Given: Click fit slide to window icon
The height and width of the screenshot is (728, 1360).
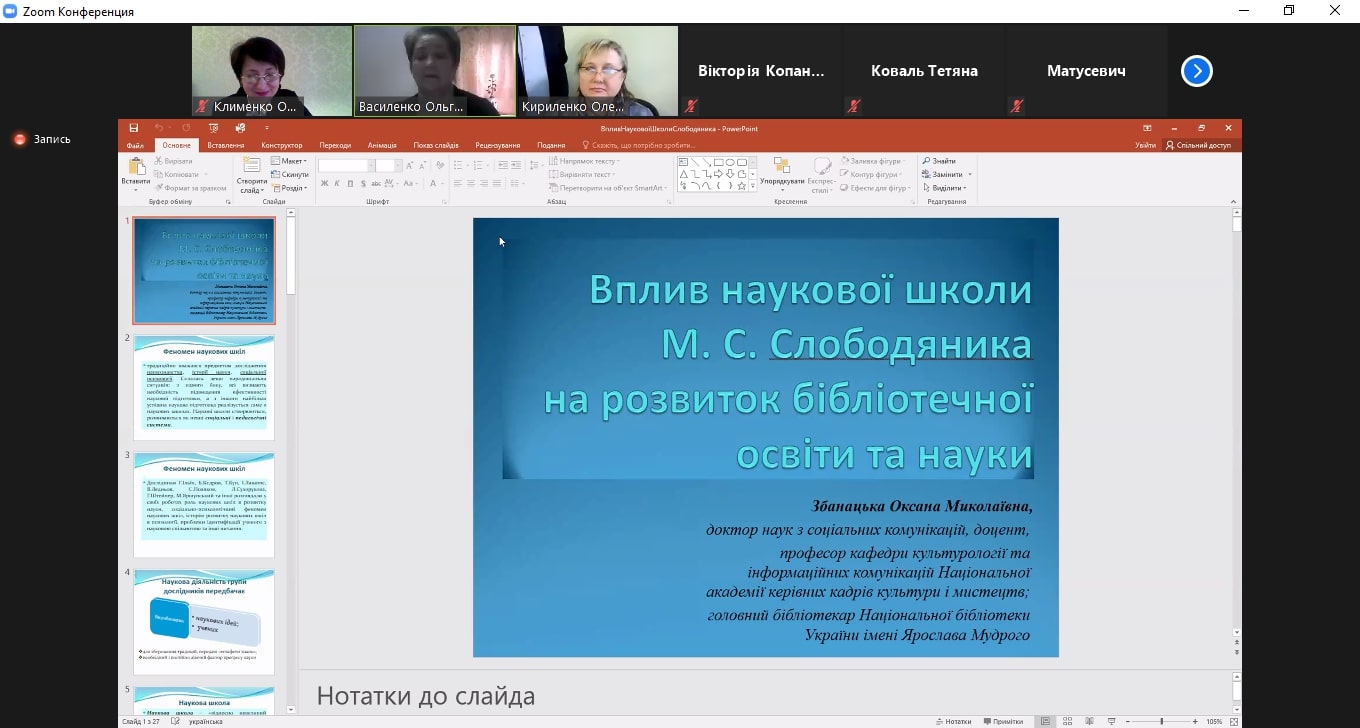Looking at the screenshot, I should coord(1233,721).
